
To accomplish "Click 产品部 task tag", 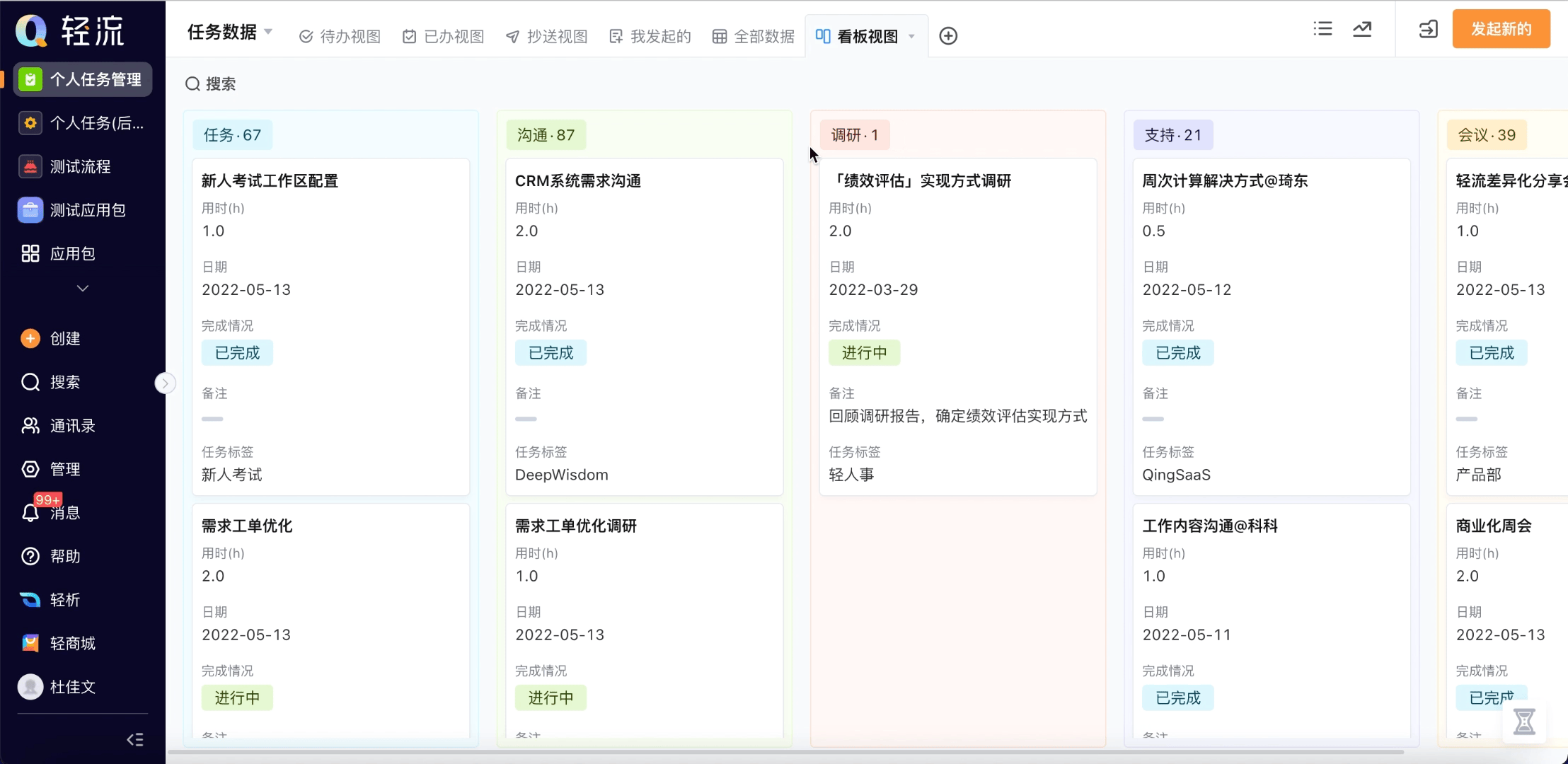I will (x=1478, y=475).
